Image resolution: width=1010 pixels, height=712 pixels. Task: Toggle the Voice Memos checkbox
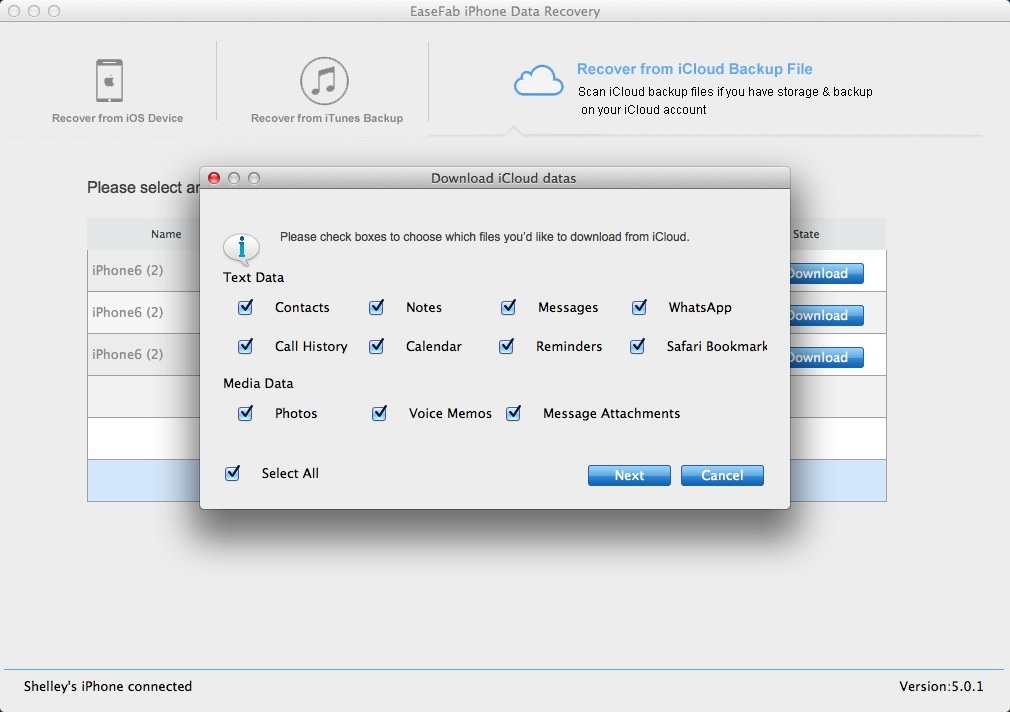(x=379, y=413)
